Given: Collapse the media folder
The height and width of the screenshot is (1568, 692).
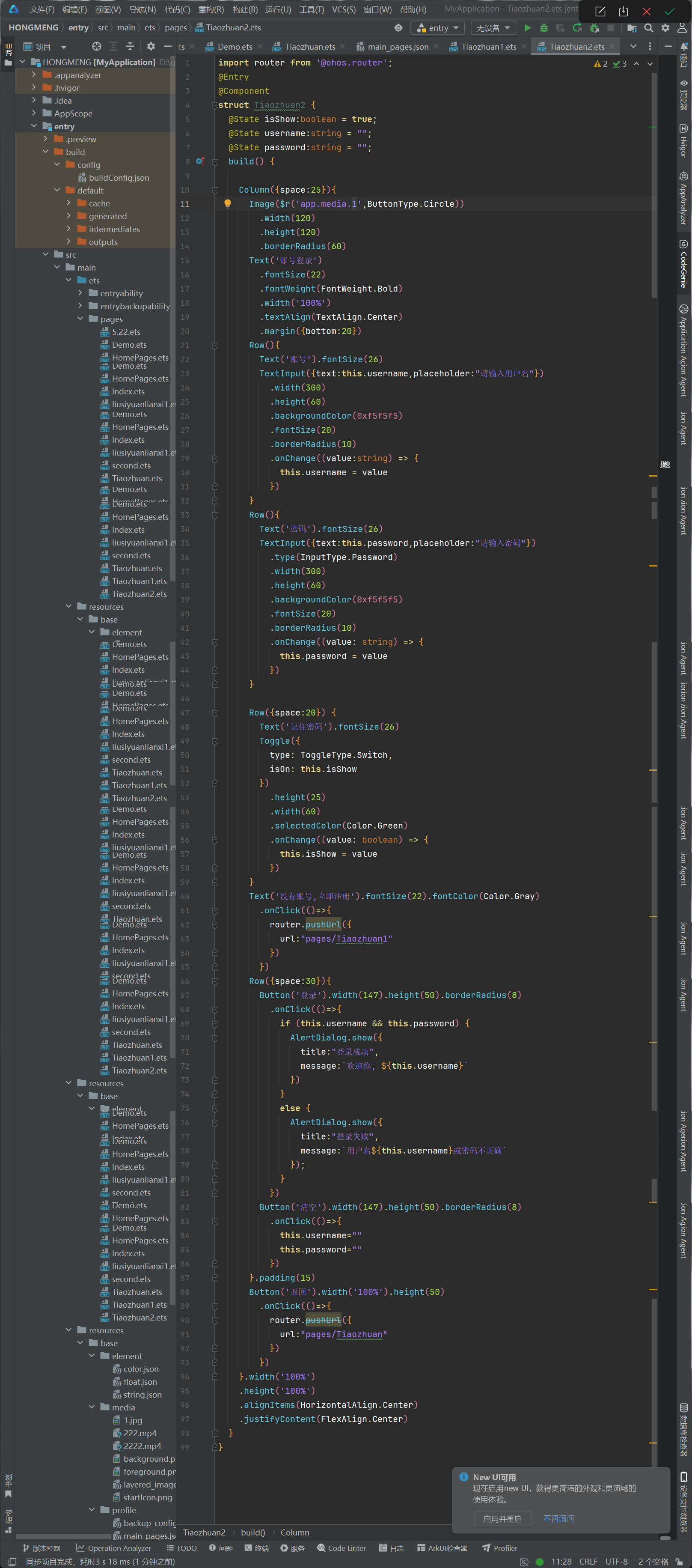Looking at the screenshot, I should click(92, 1407).
